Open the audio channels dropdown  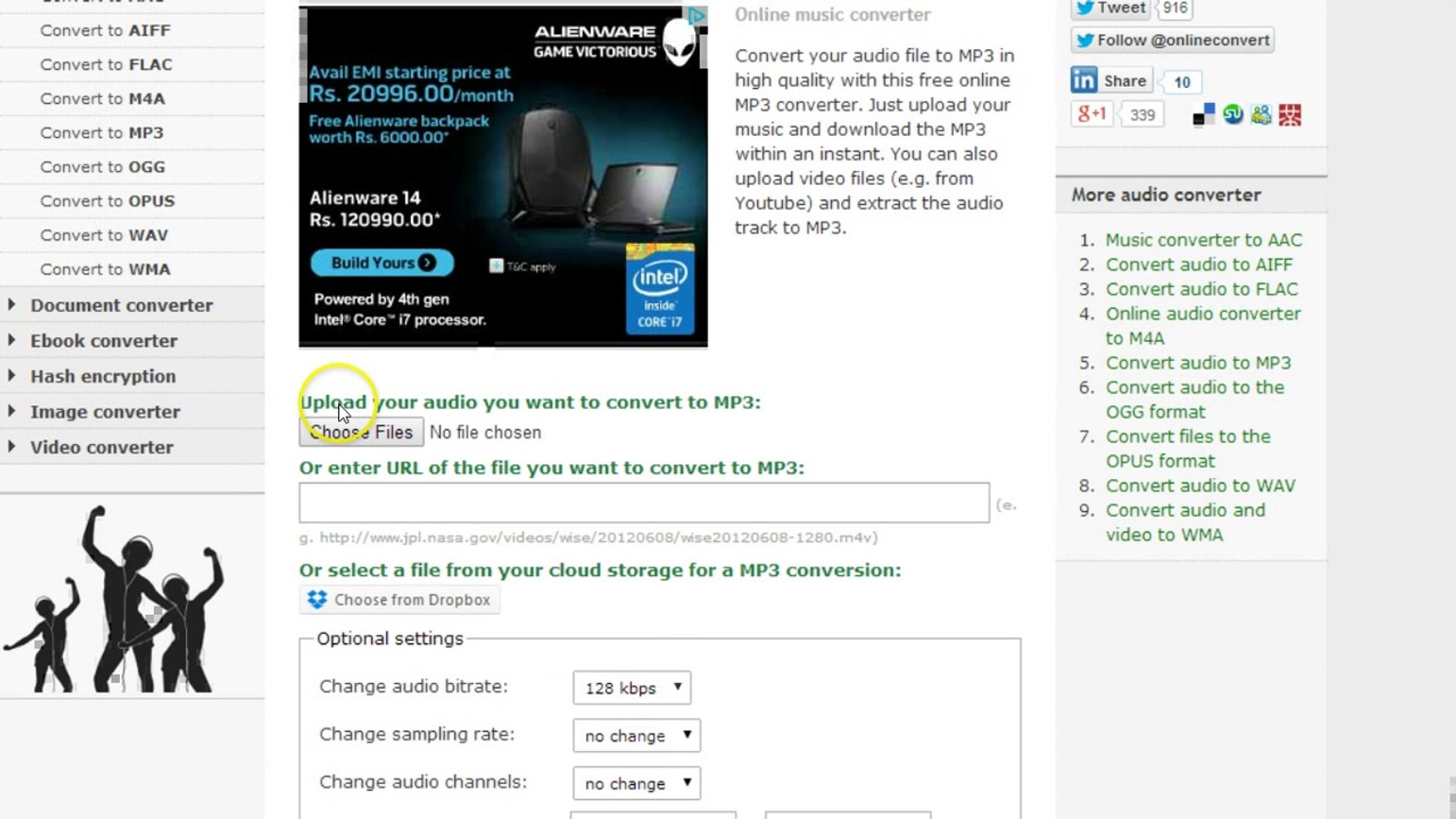635,783
